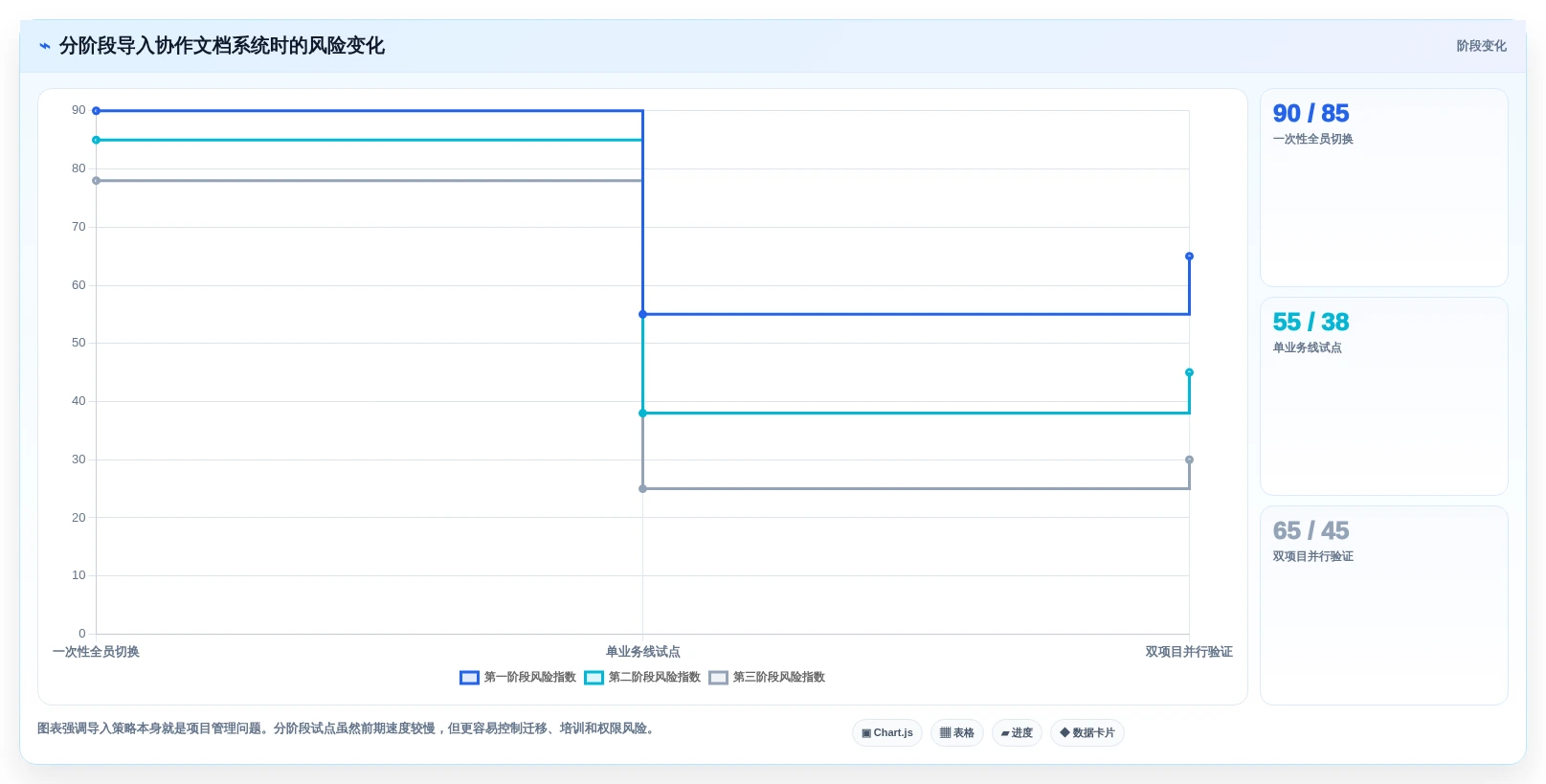
Task: Select the 数据卡片 tag chip
Action: coord(1087,733)
